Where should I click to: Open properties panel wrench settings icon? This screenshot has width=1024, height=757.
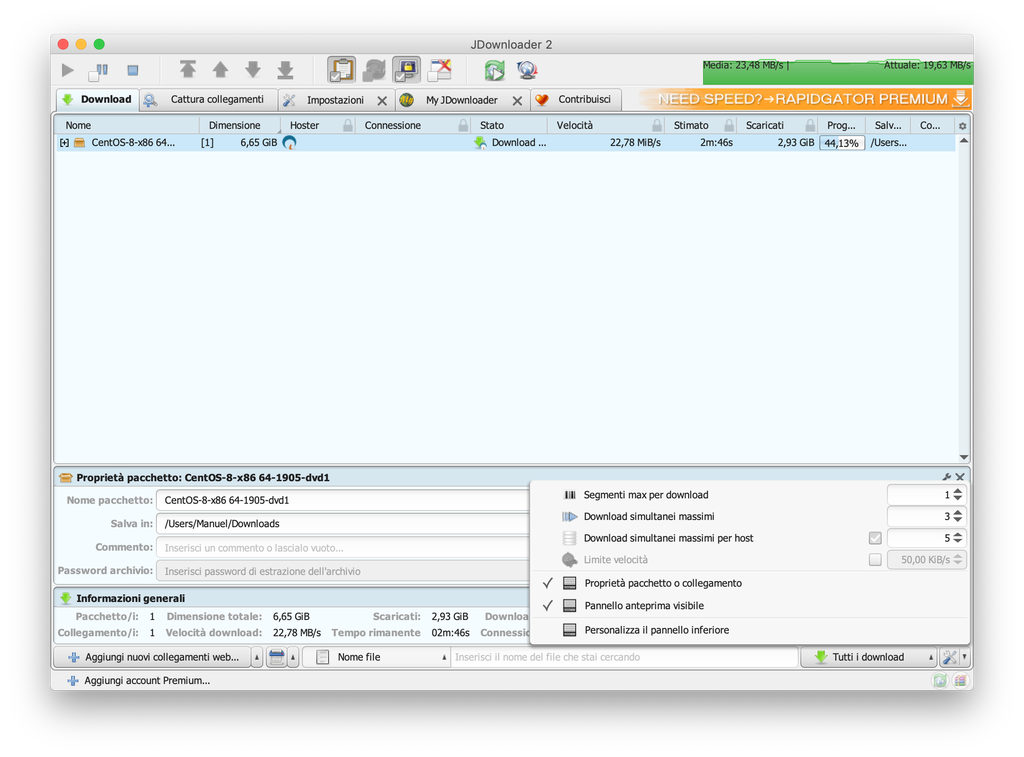947,477
